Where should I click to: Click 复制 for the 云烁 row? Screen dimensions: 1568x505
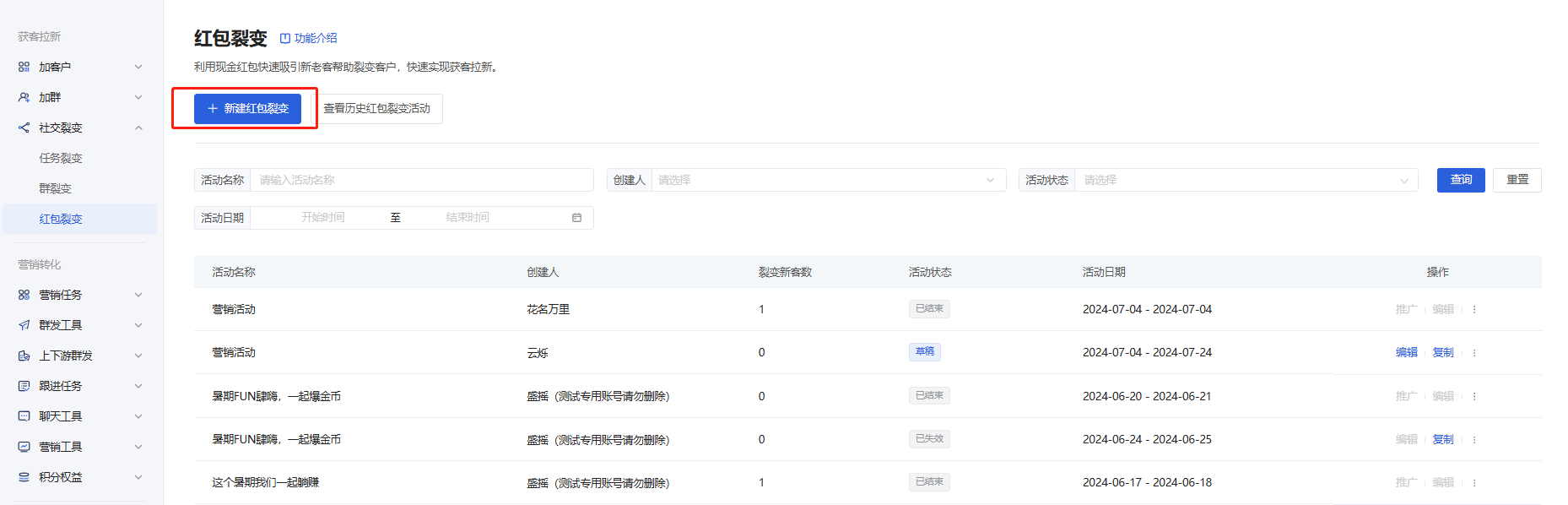(x=1443, y=353)
